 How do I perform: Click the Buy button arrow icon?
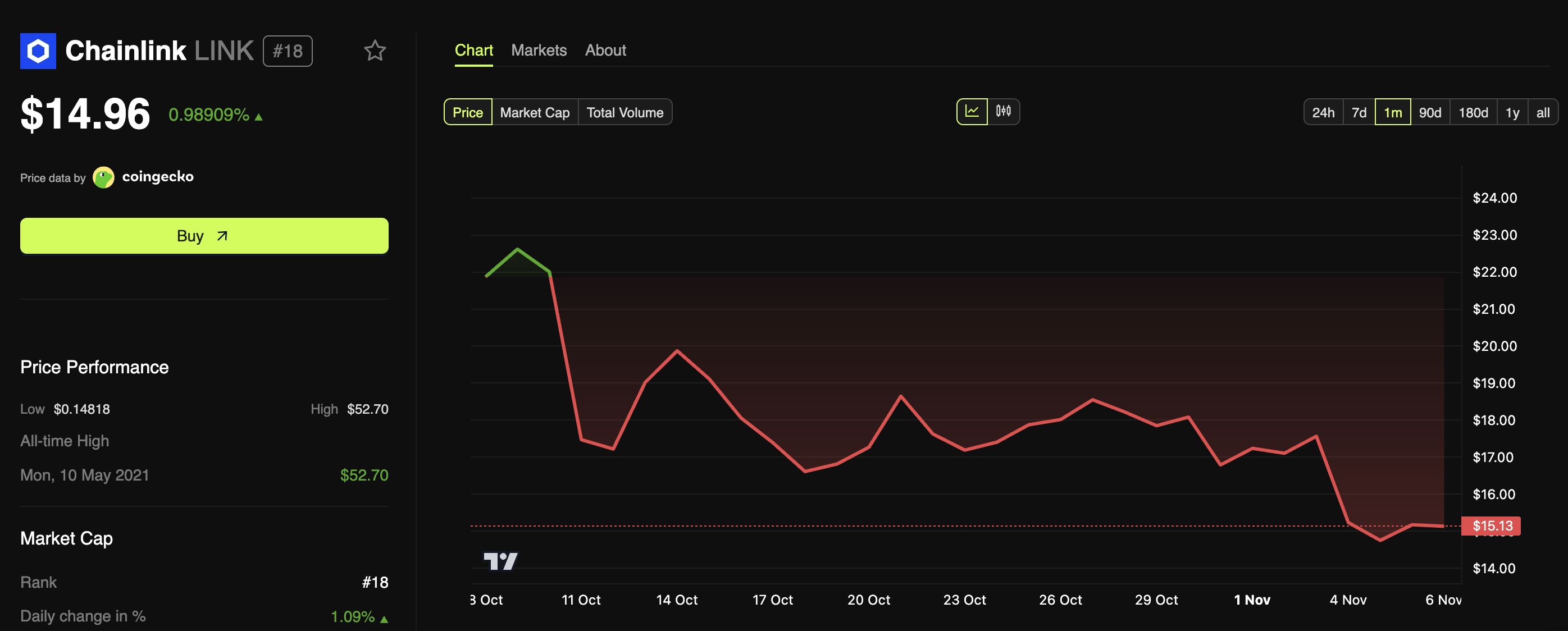[x=222, y=236]
